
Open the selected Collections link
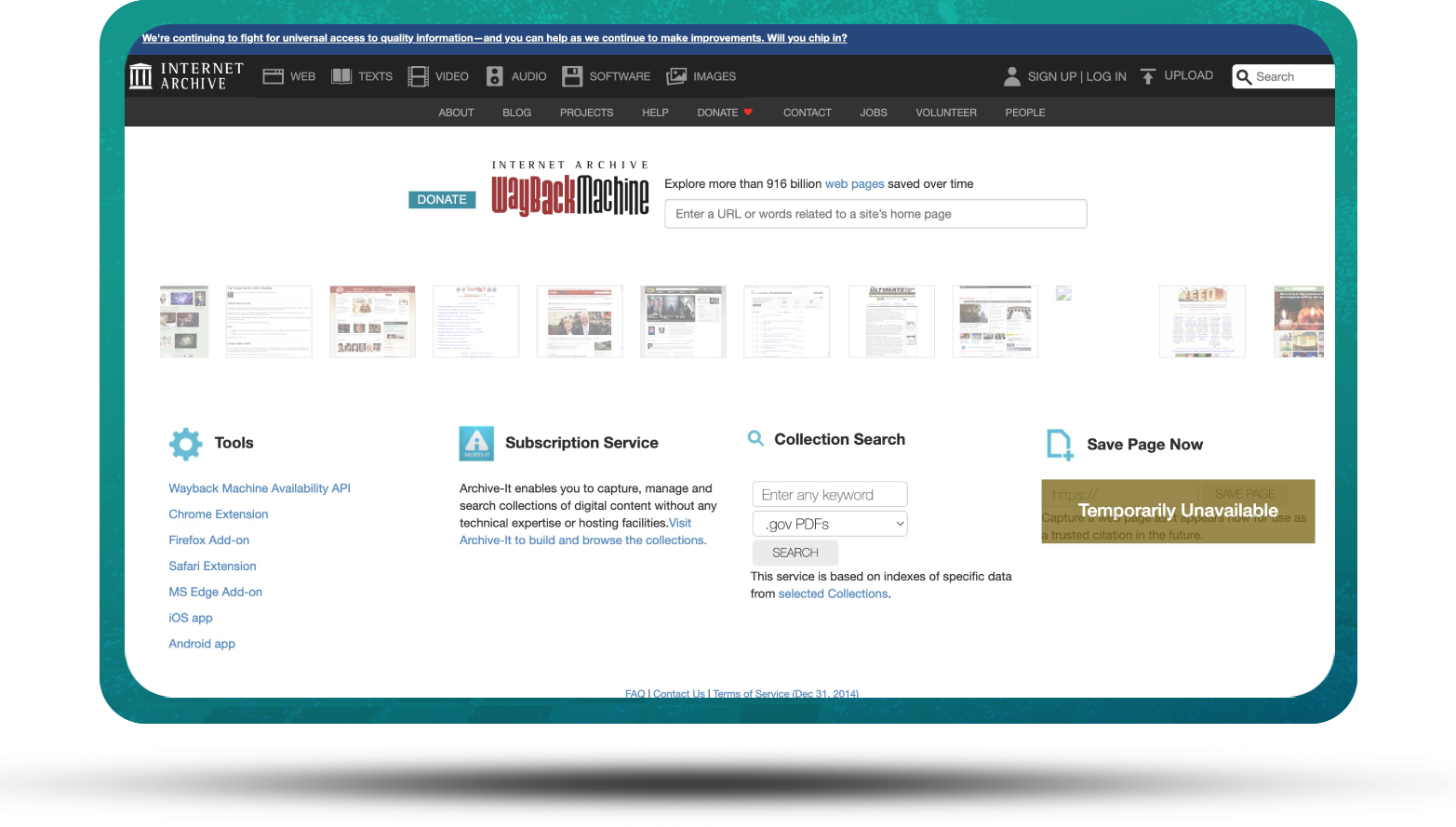point(834,594)
